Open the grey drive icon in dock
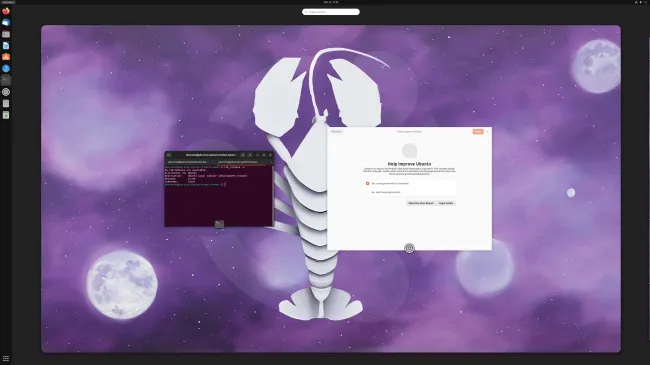Screen dimensions: 650x365 coord(6,103)
